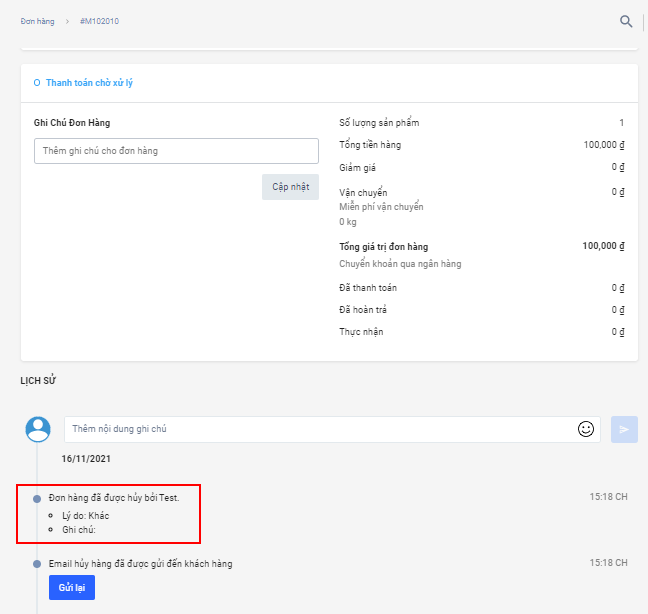
Task: Go back to Đơn hàng breadcrumb
Action: [37, 21]
